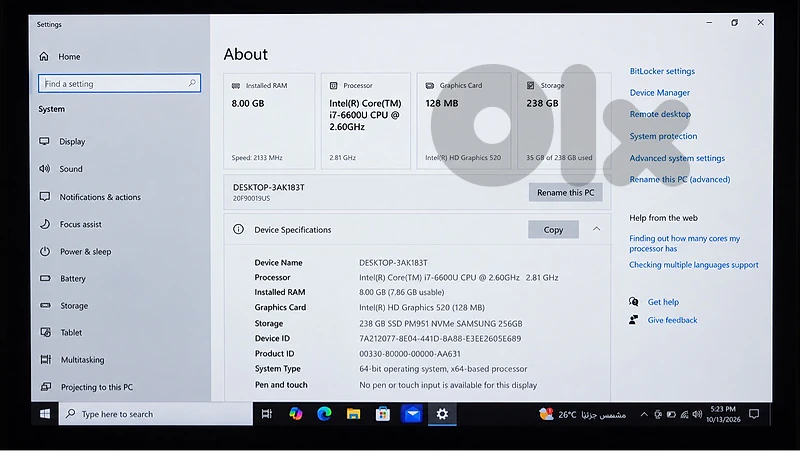
Task: Open Task View from the taskbar
Action: (x=267, y=414)
